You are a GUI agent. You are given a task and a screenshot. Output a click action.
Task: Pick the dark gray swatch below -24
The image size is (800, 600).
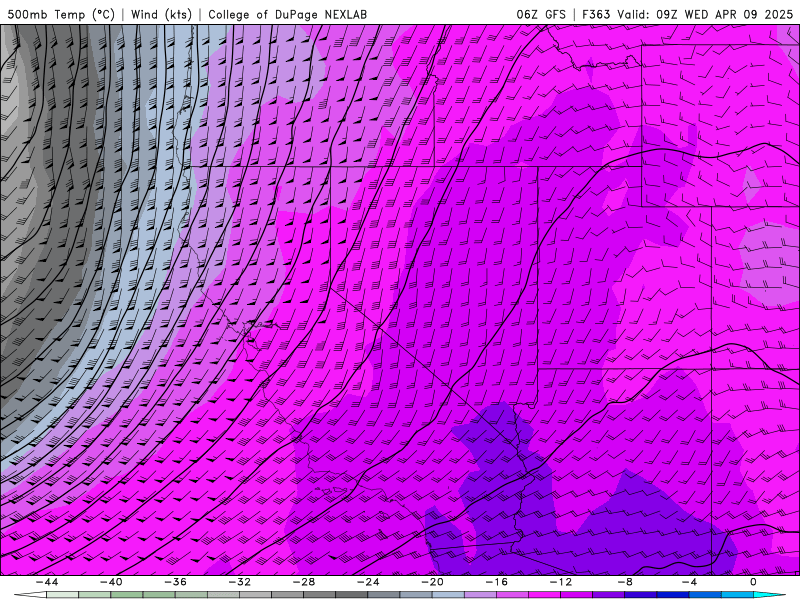pyautogui.click(x=352, y=595)
